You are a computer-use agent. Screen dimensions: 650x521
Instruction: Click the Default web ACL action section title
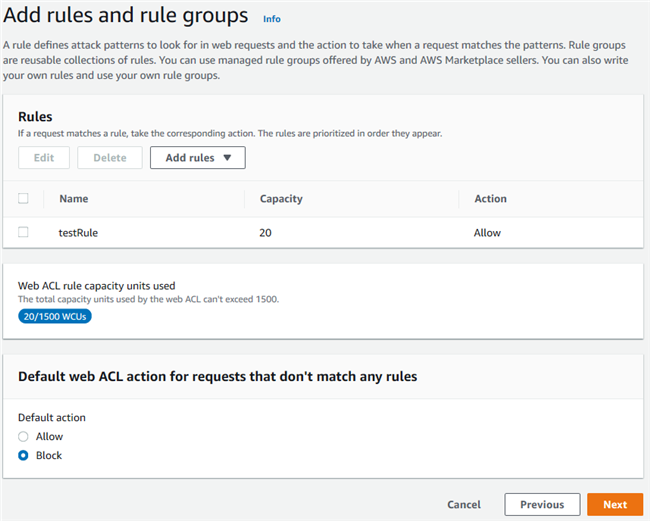point(217,377)
